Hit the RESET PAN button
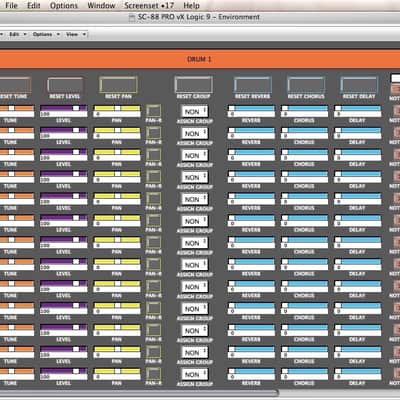 tap(118, 85)
